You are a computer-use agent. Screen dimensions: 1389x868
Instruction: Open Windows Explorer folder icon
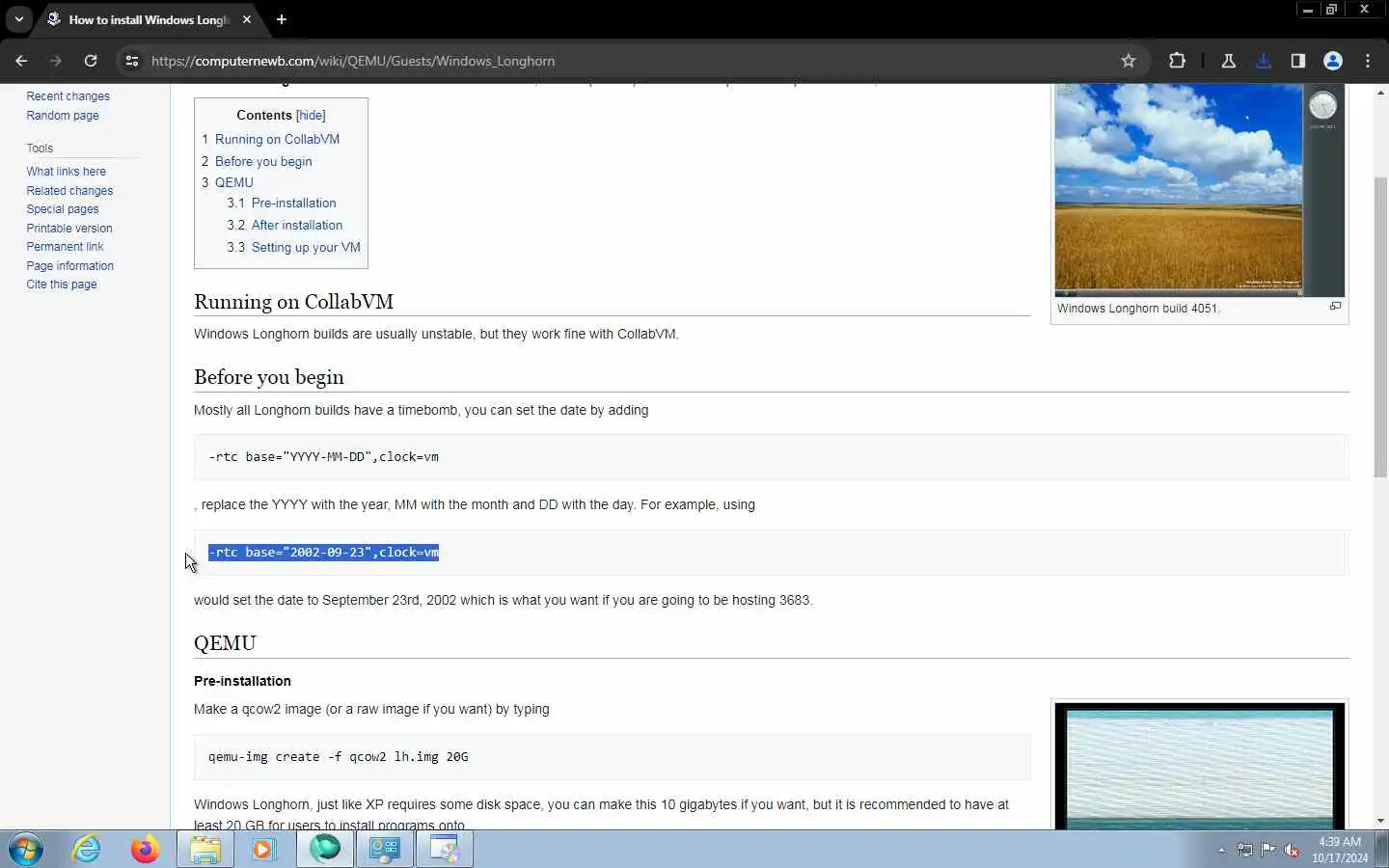(x=205, y=850)
